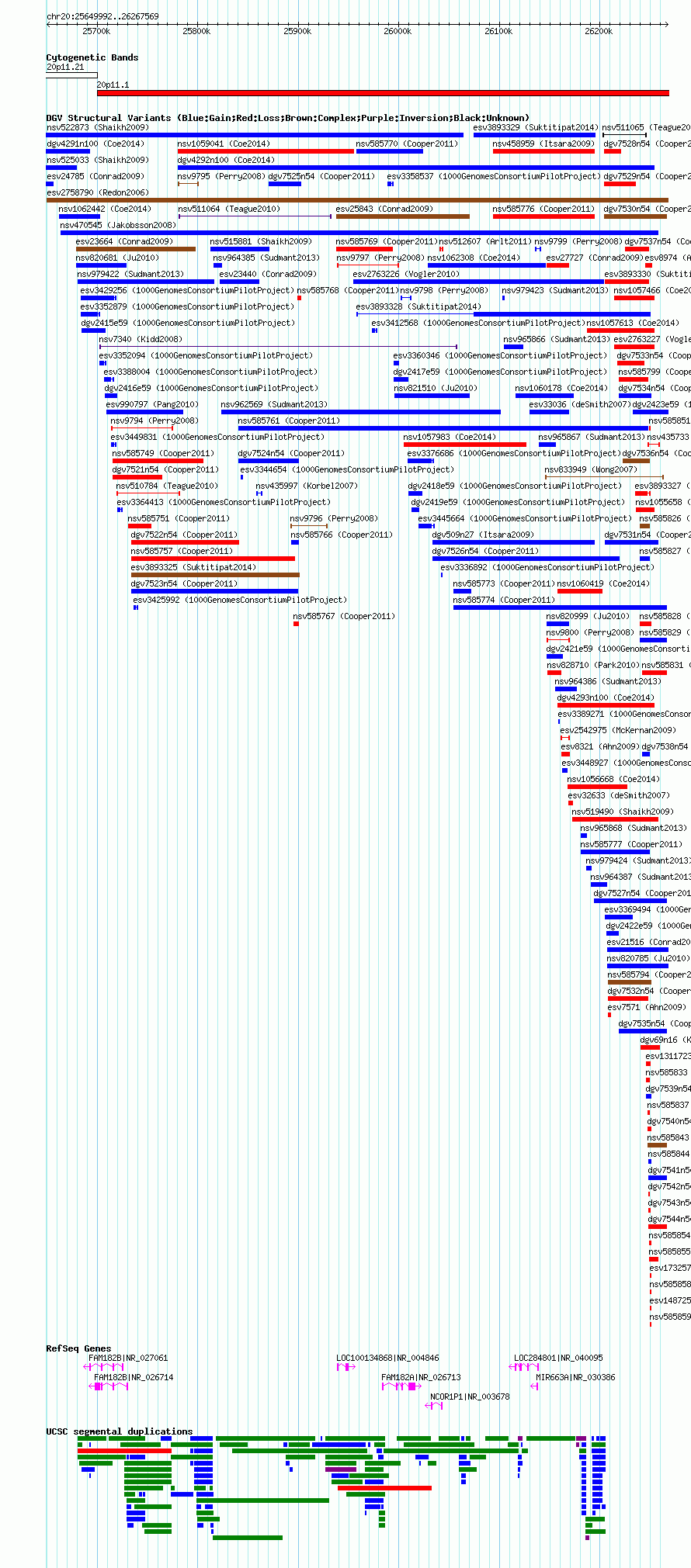Image resolution: width=691 pixels, height=1568 pixels.
Task: Select the Cytogenetic Bands track title
Action: (x=92, y=57)
